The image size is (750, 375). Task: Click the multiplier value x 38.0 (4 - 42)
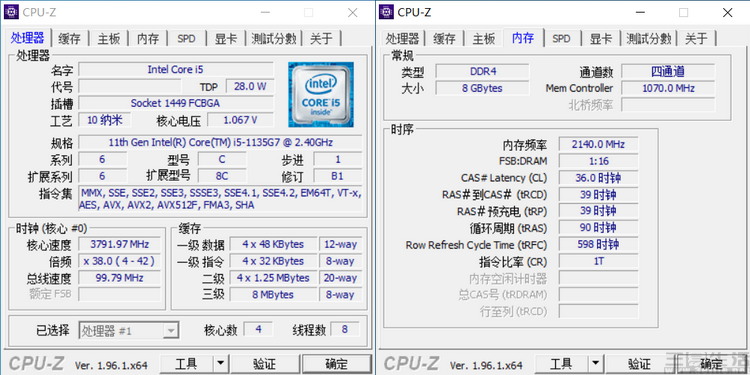(120, 261)
